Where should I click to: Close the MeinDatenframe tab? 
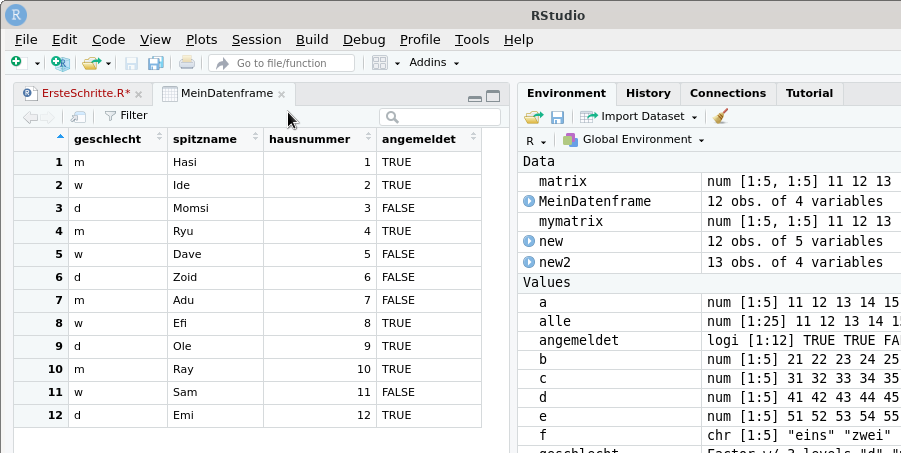(281, 94)
